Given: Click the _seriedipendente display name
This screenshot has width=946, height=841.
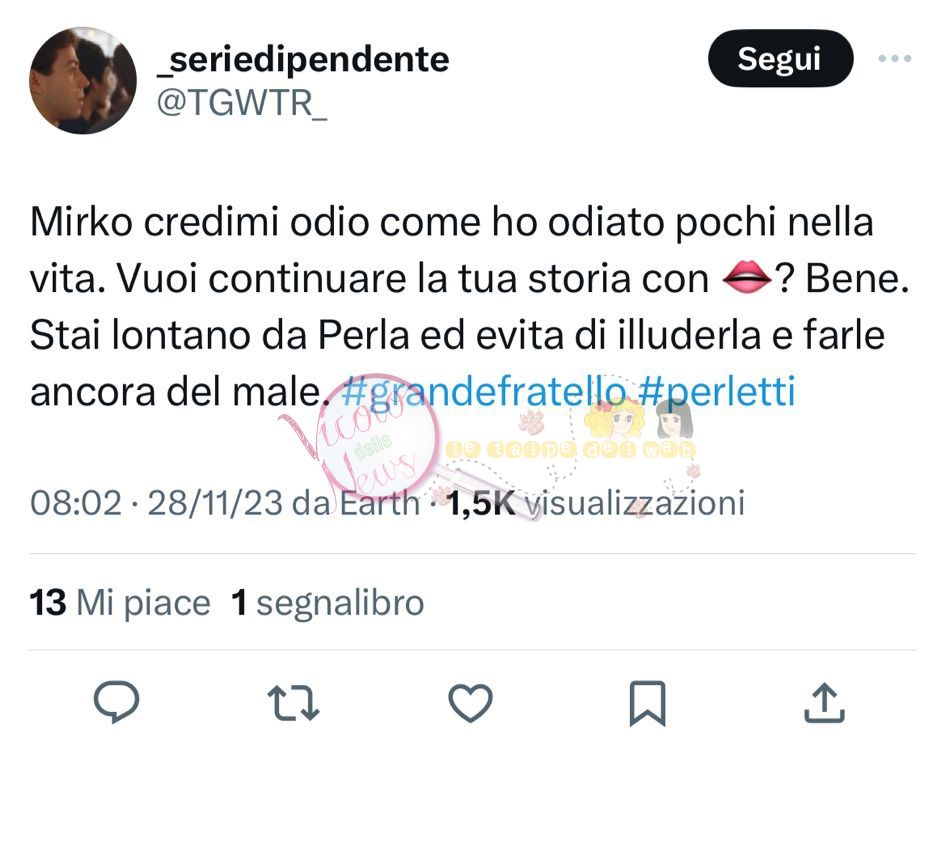Looking at the screenshot, I should point(303,60).
